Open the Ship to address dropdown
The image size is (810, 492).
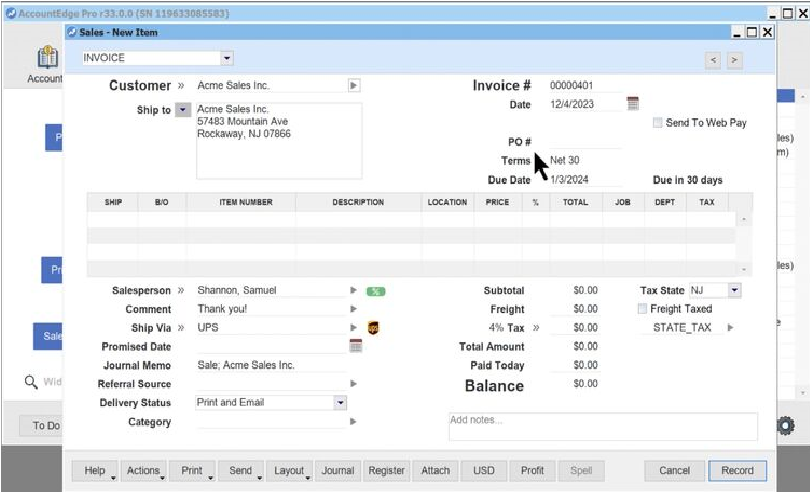coord(183,110)
